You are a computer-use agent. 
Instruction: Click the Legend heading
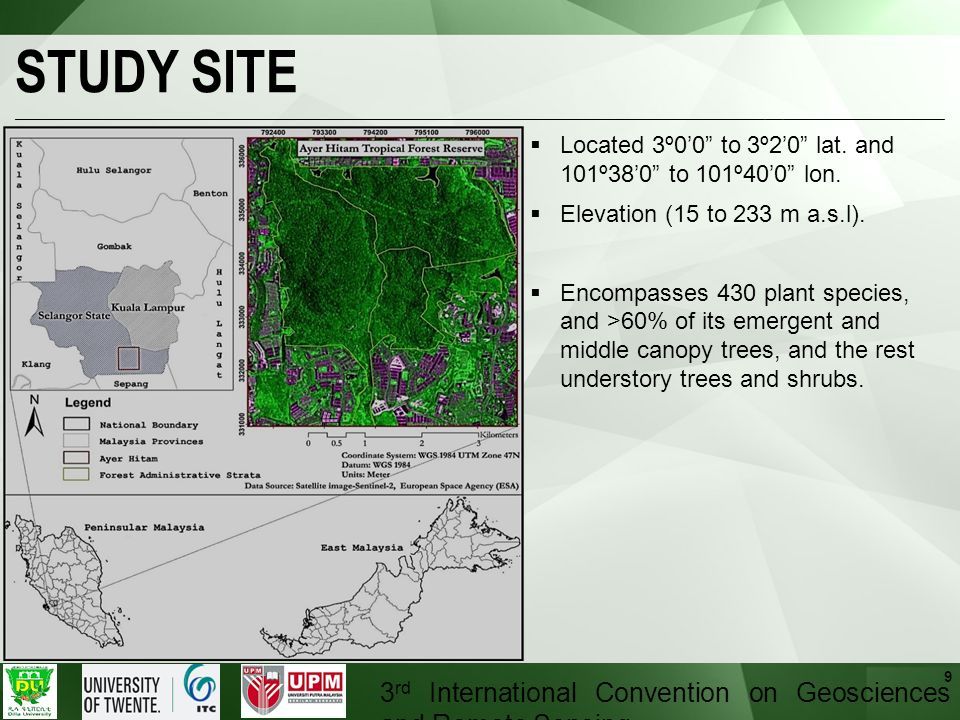pyautogui.click(x=88, y=402)
